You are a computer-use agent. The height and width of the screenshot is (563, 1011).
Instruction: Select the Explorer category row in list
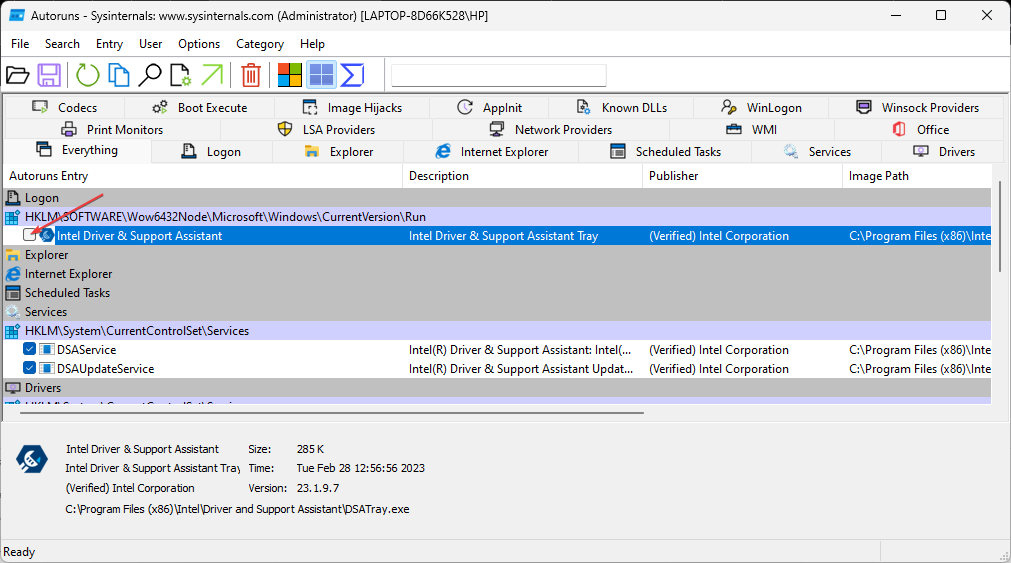(497, 255)
